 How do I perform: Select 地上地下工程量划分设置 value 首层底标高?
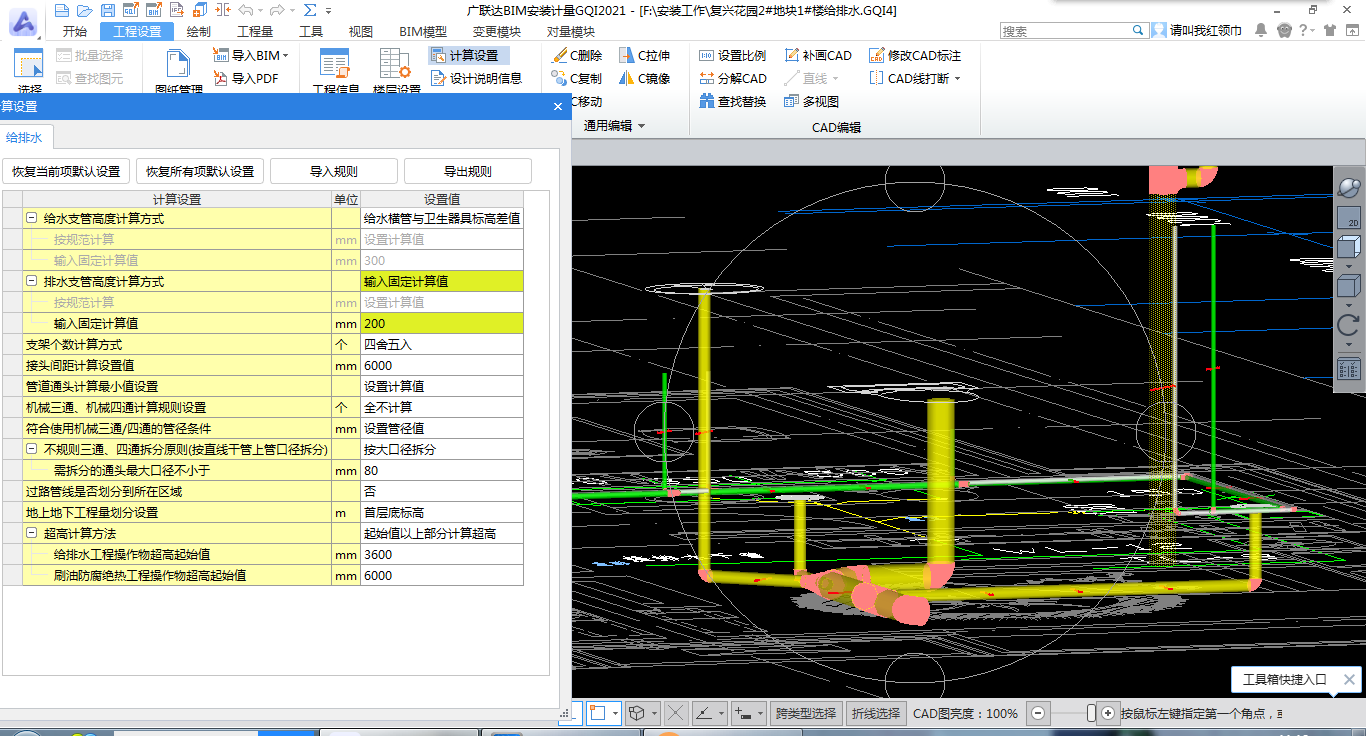[x=442, y=512]
